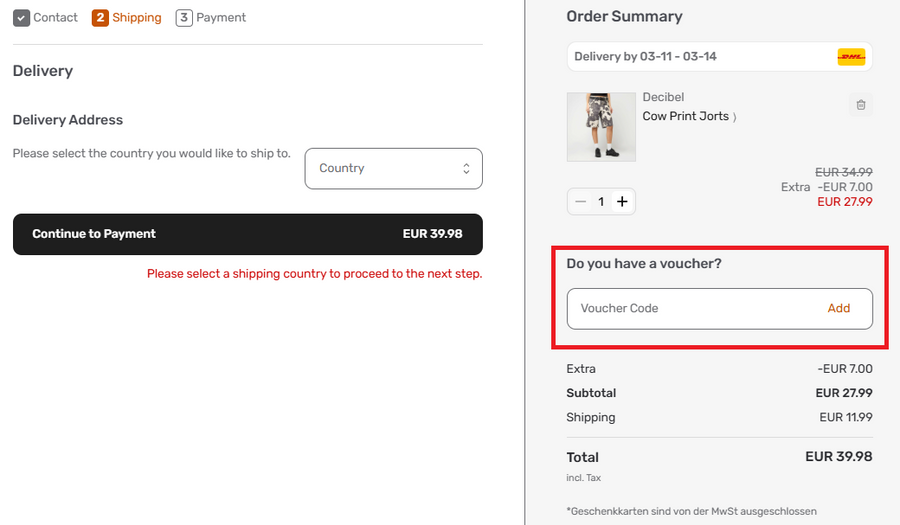Decrease quantity with the minus button
The image size is (900, 525).
pos(581,201)
